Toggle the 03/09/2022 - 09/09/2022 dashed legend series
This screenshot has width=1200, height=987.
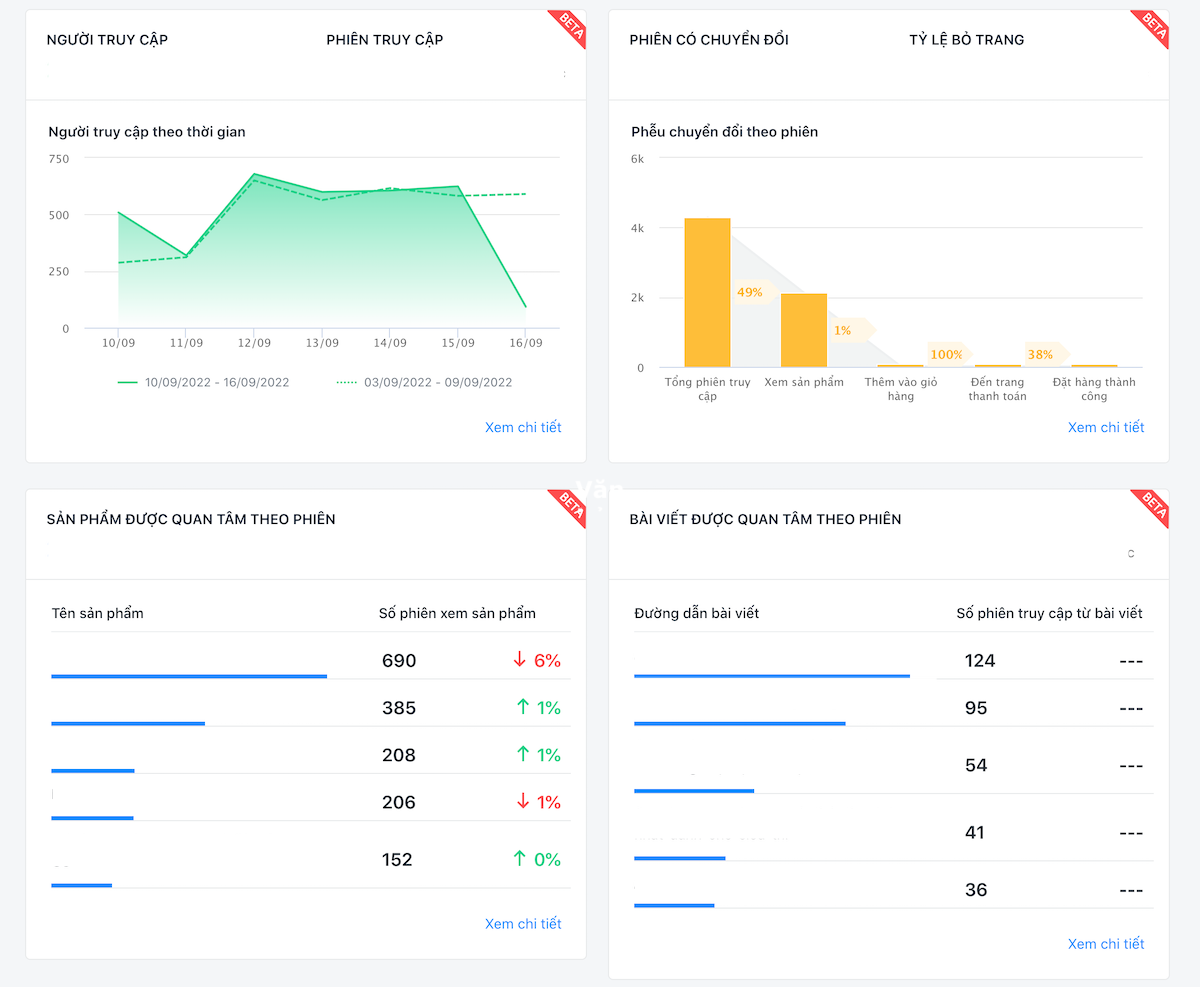pos(424,382)
